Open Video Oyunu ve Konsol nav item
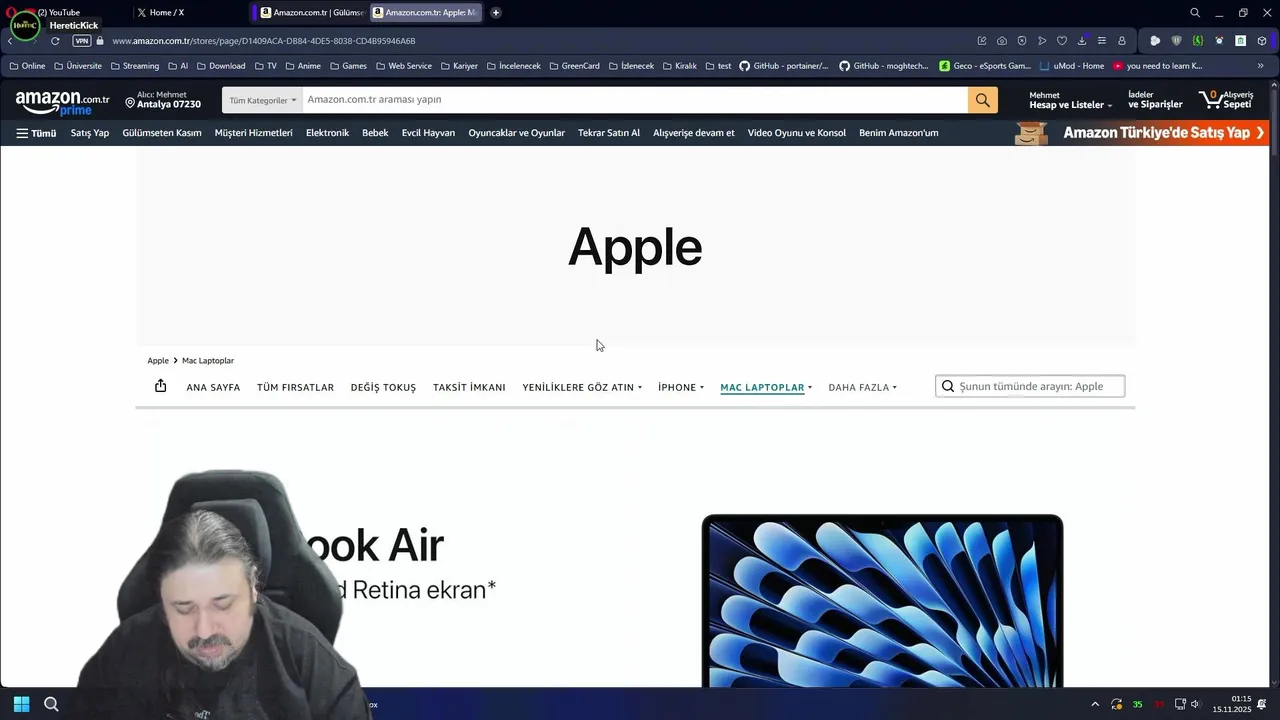This screenshot has height=720, width=1280. tap(797, 133)
